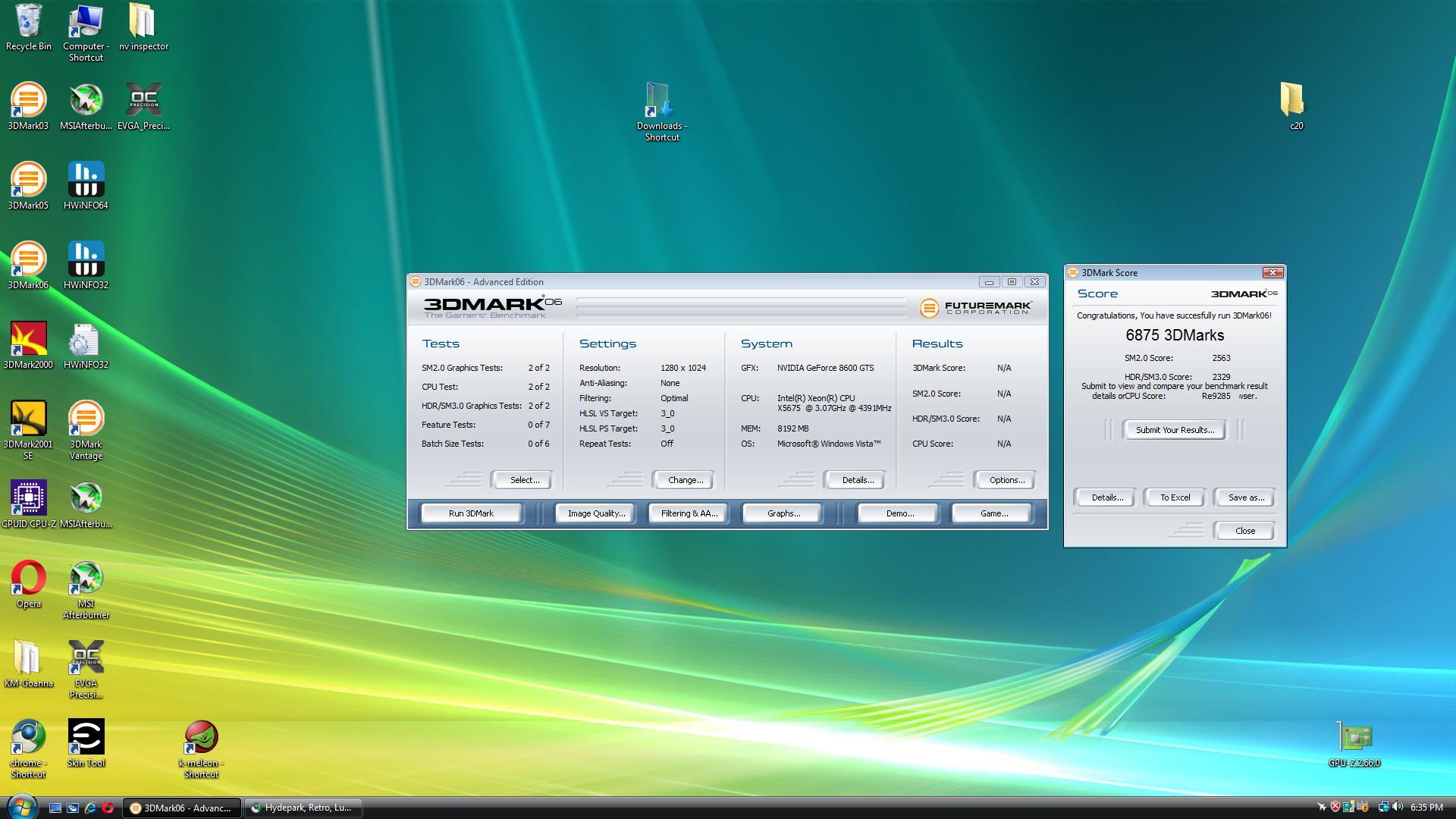This screenshot has width=1456, height=819.
Task: Click the volume icon in system tray
Action: (1398, 808)
